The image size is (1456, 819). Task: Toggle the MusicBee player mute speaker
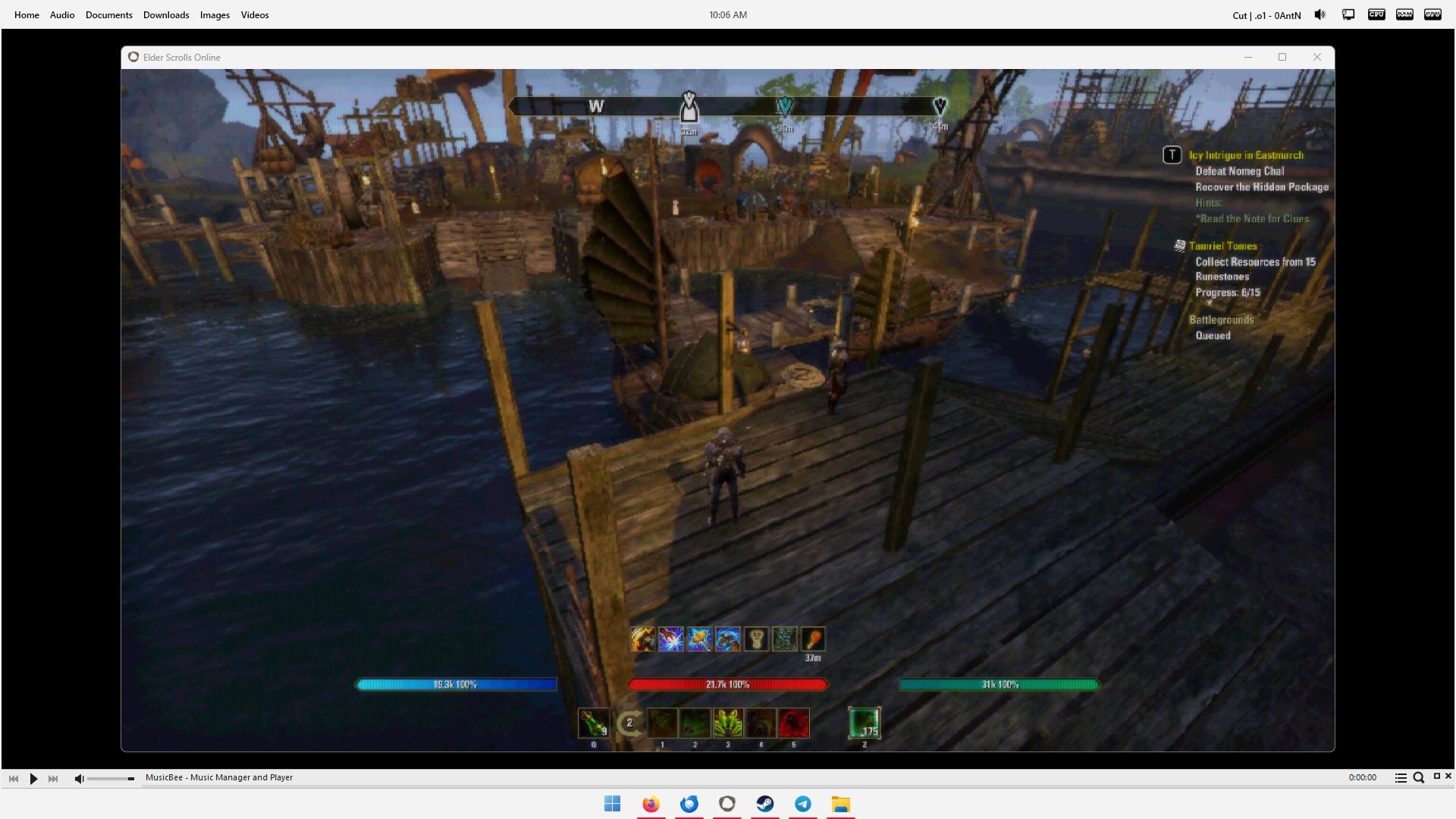pos(79,778)
